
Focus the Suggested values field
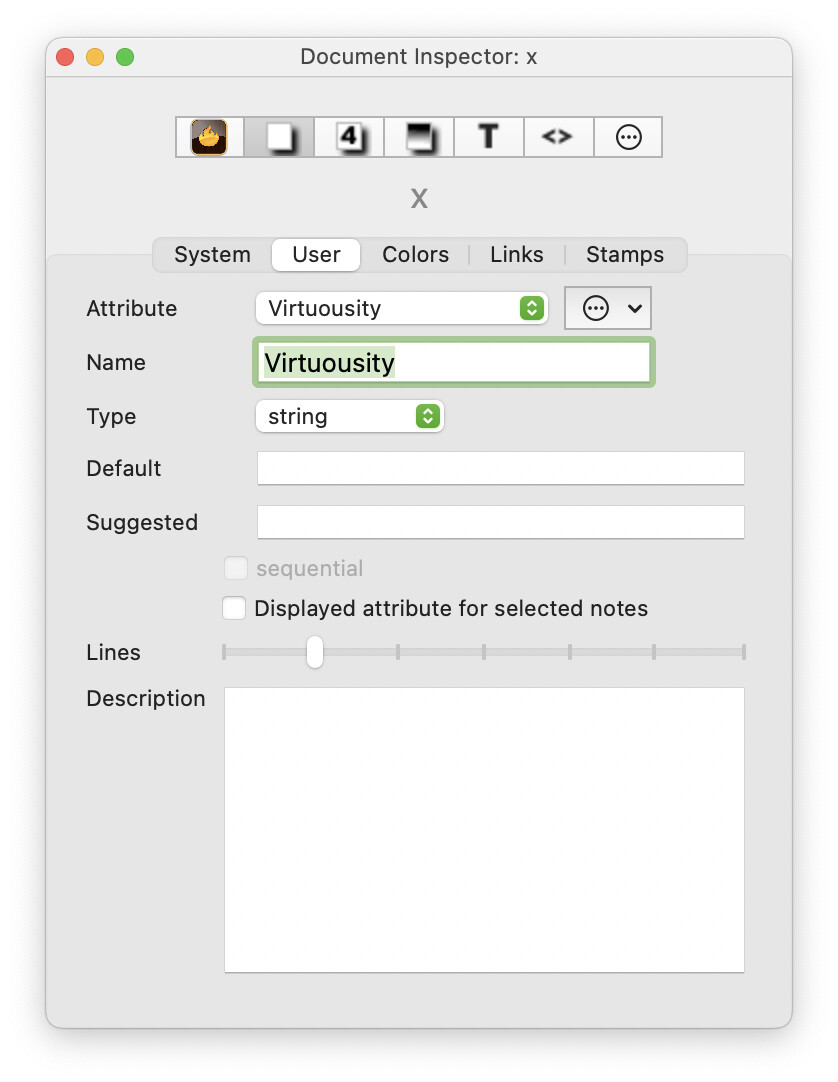[500, 522]
